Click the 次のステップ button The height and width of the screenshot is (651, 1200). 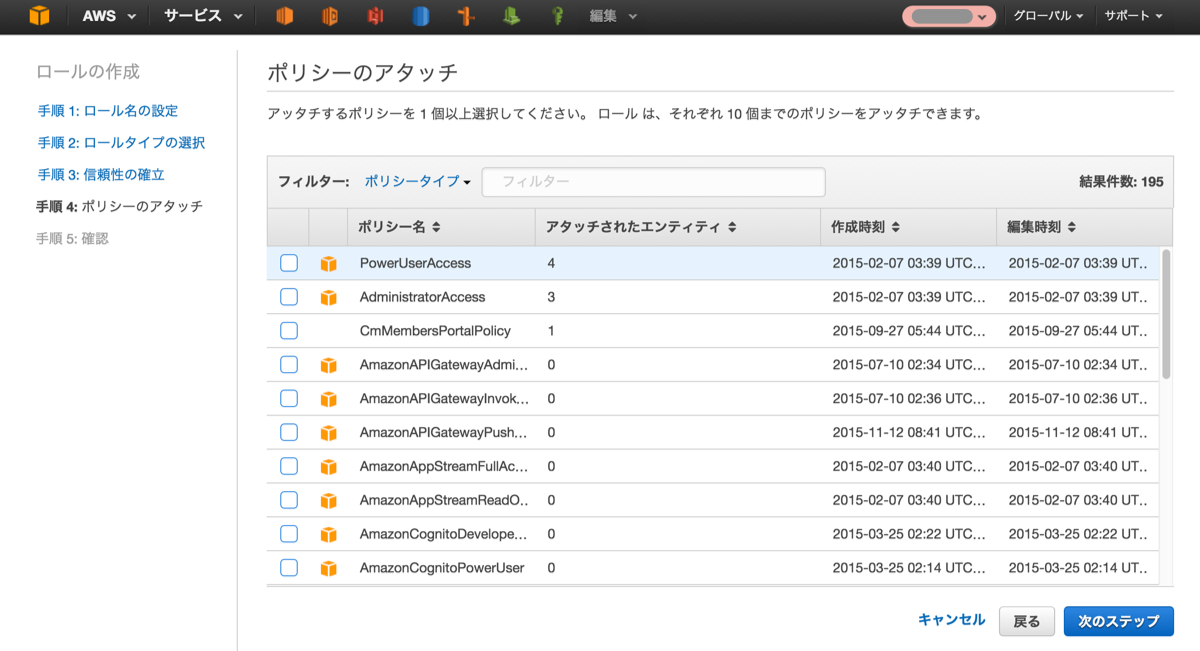pos(1118,621)
